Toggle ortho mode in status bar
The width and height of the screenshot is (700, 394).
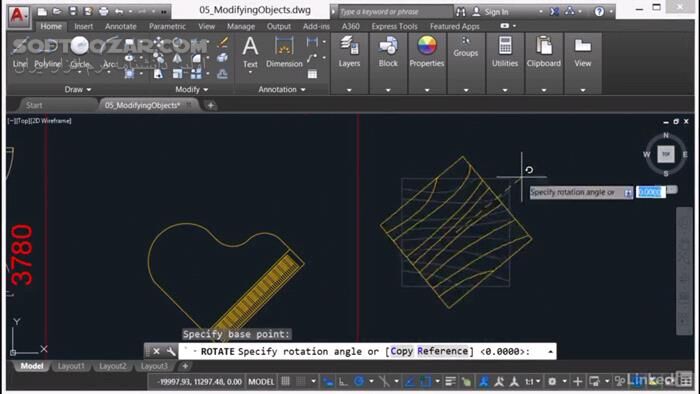(343, 382)
